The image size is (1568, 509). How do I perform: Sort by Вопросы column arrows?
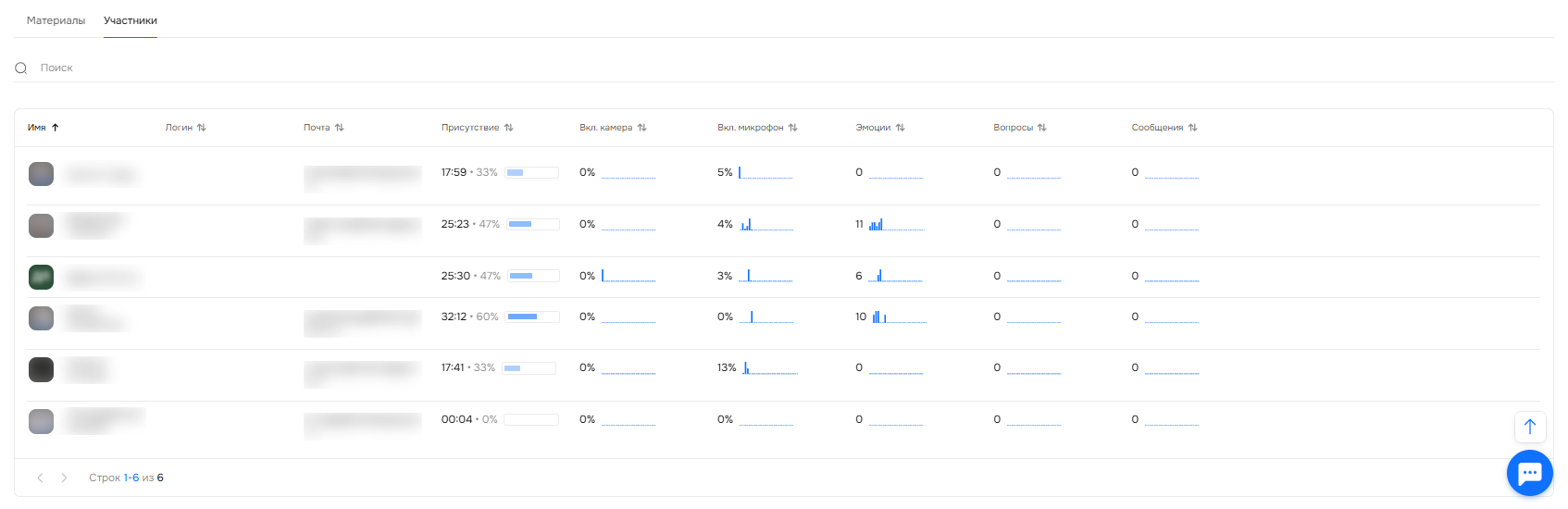click(x=1042, y=128)
